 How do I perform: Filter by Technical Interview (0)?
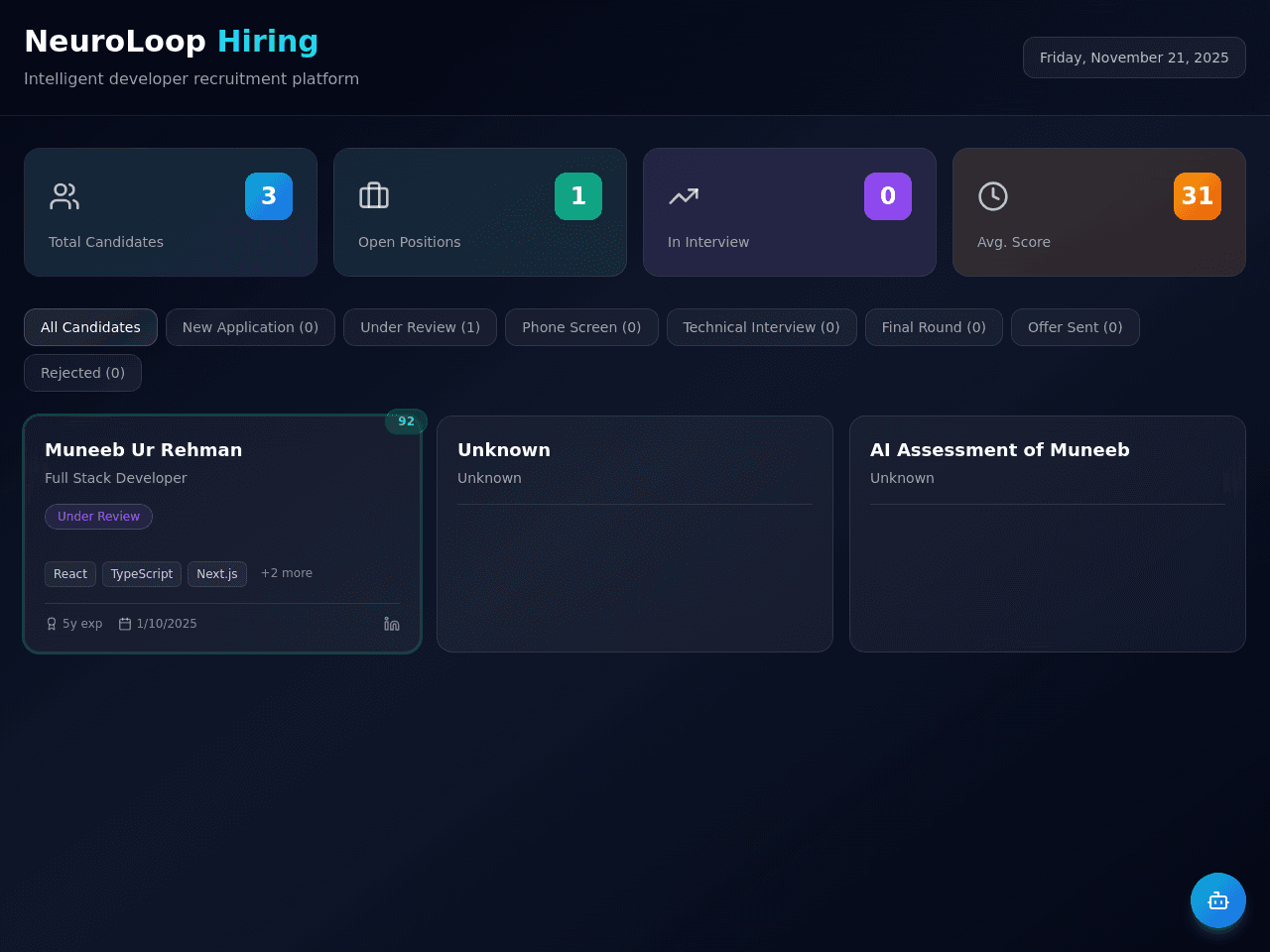pos(761,327)
